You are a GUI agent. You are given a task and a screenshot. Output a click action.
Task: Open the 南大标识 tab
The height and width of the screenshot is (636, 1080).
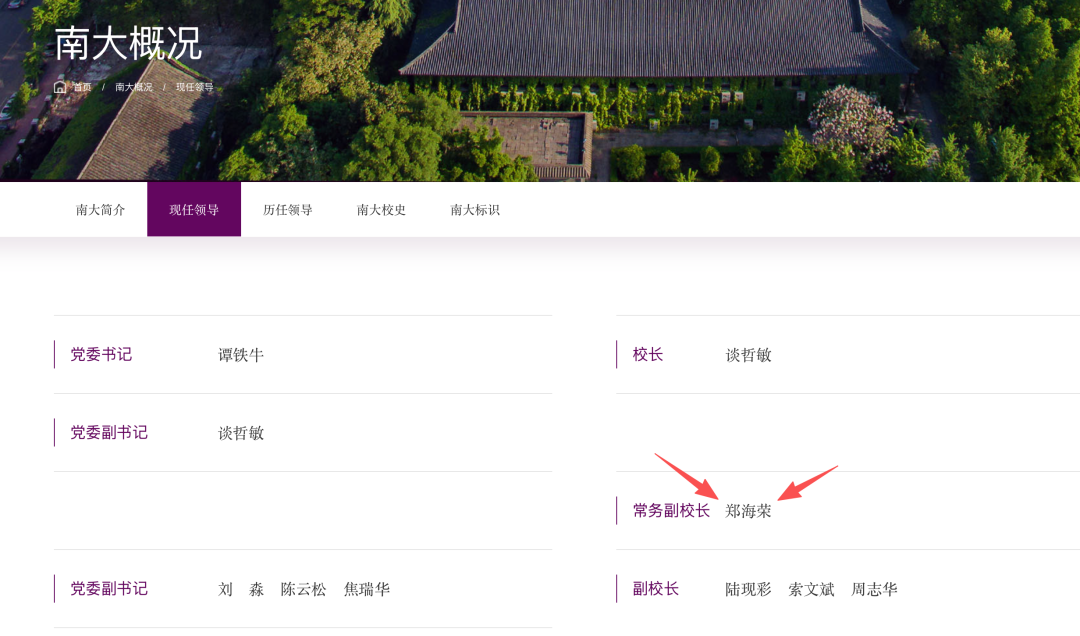coord(475,210)
